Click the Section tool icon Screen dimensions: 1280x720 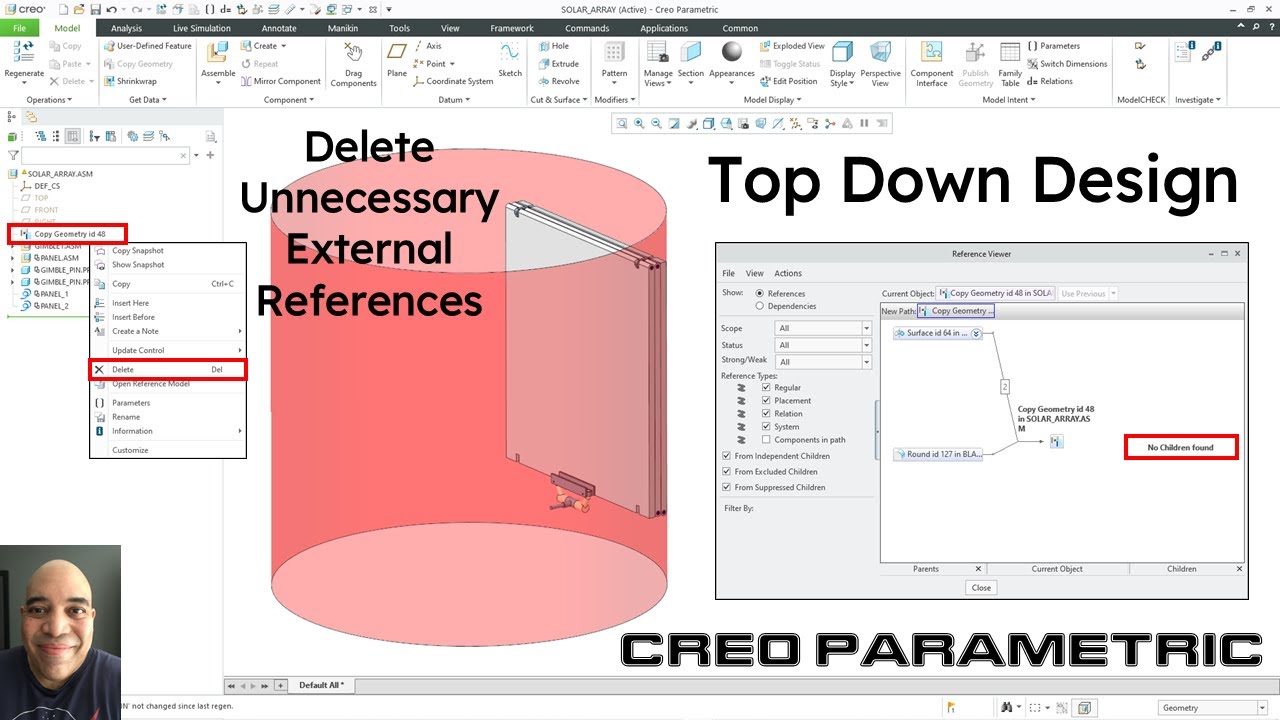(x=691, y=53)
